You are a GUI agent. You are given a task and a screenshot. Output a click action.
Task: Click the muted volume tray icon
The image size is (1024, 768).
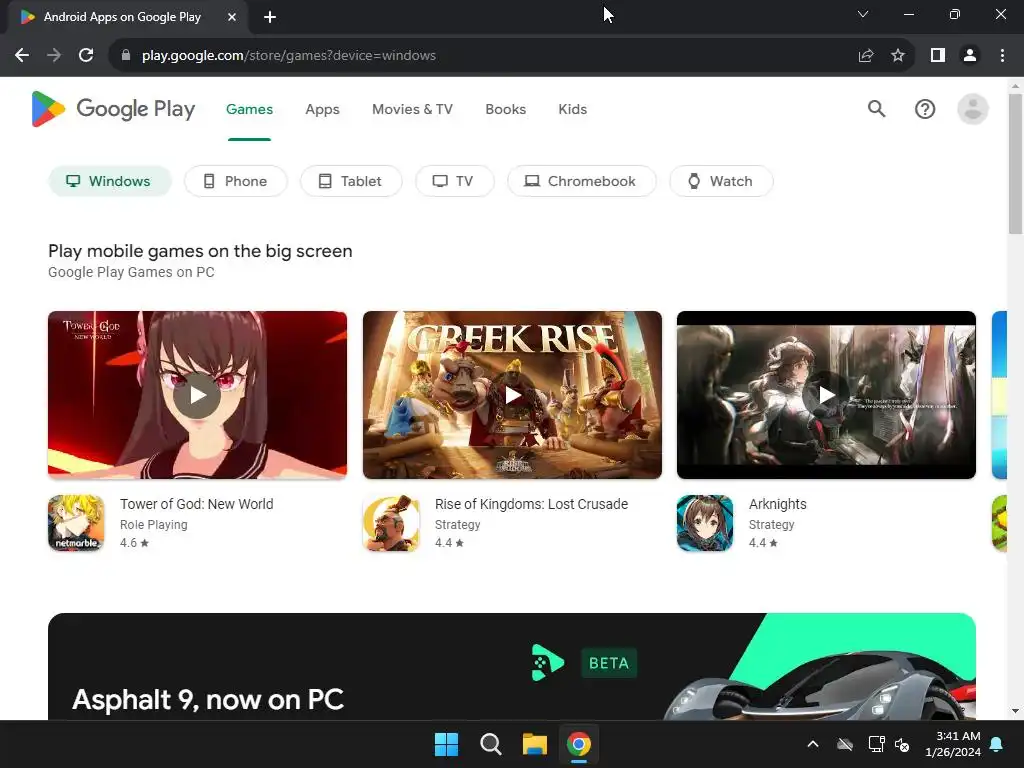click(x=902, y=744)
